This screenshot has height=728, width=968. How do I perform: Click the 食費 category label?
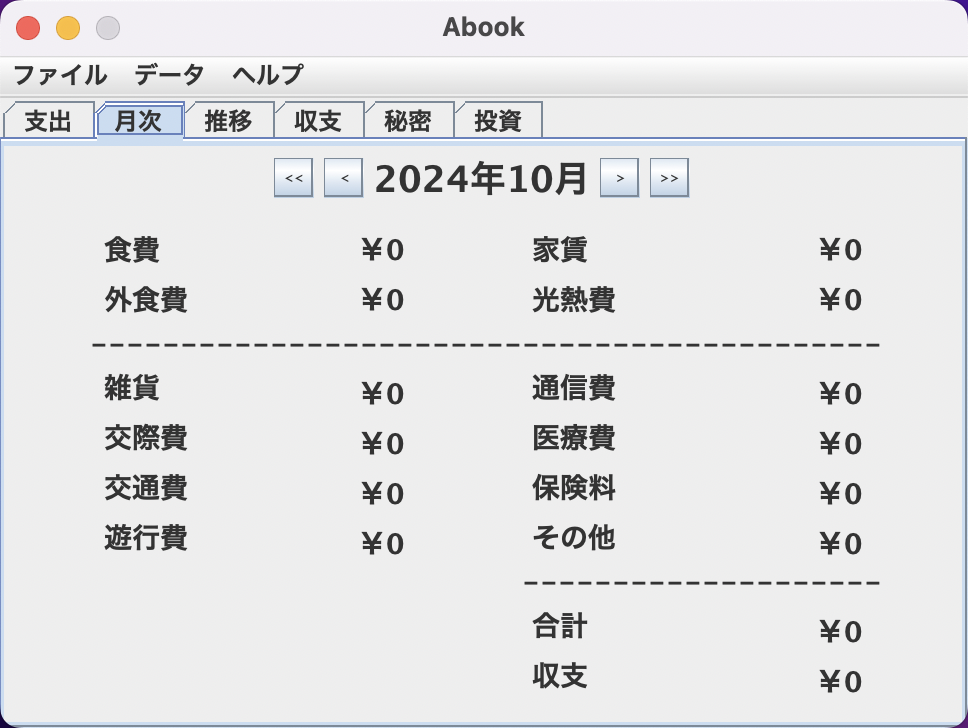point(131,250)
